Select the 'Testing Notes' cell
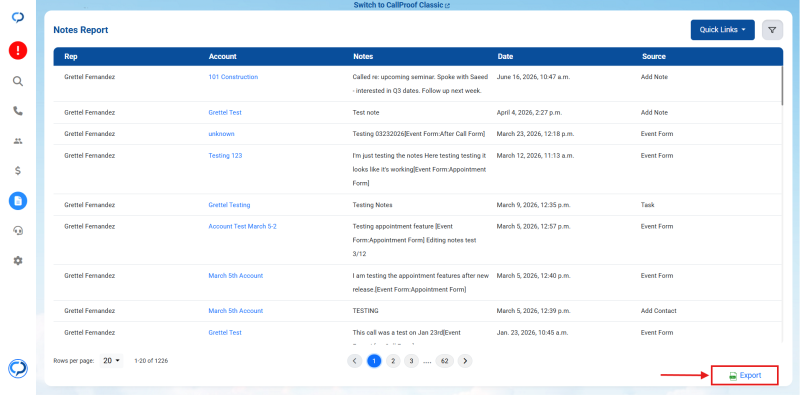Viewport: 800px width, 395px height. point(372,205)
